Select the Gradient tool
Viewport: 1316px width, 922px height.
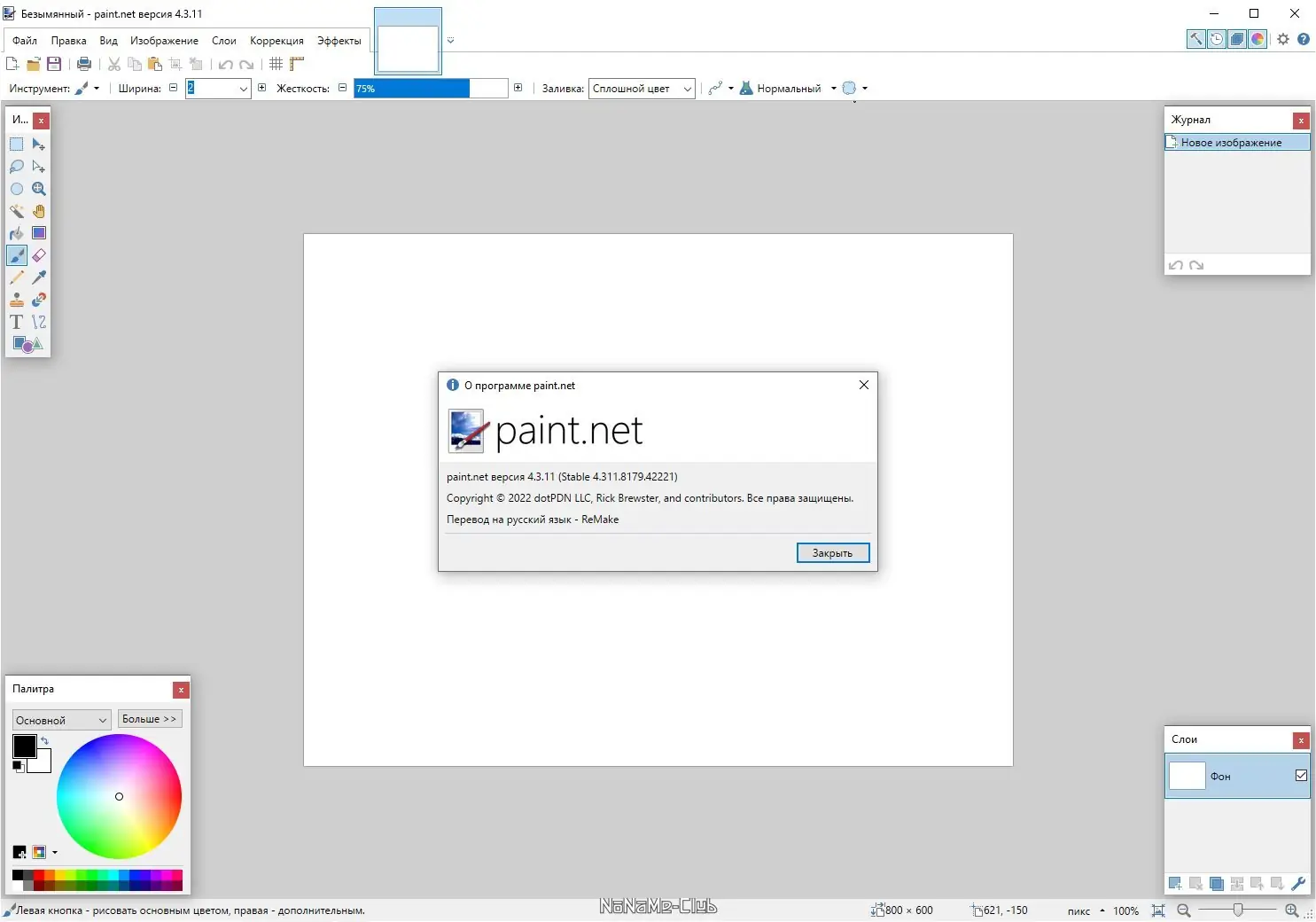click(39, 233)
